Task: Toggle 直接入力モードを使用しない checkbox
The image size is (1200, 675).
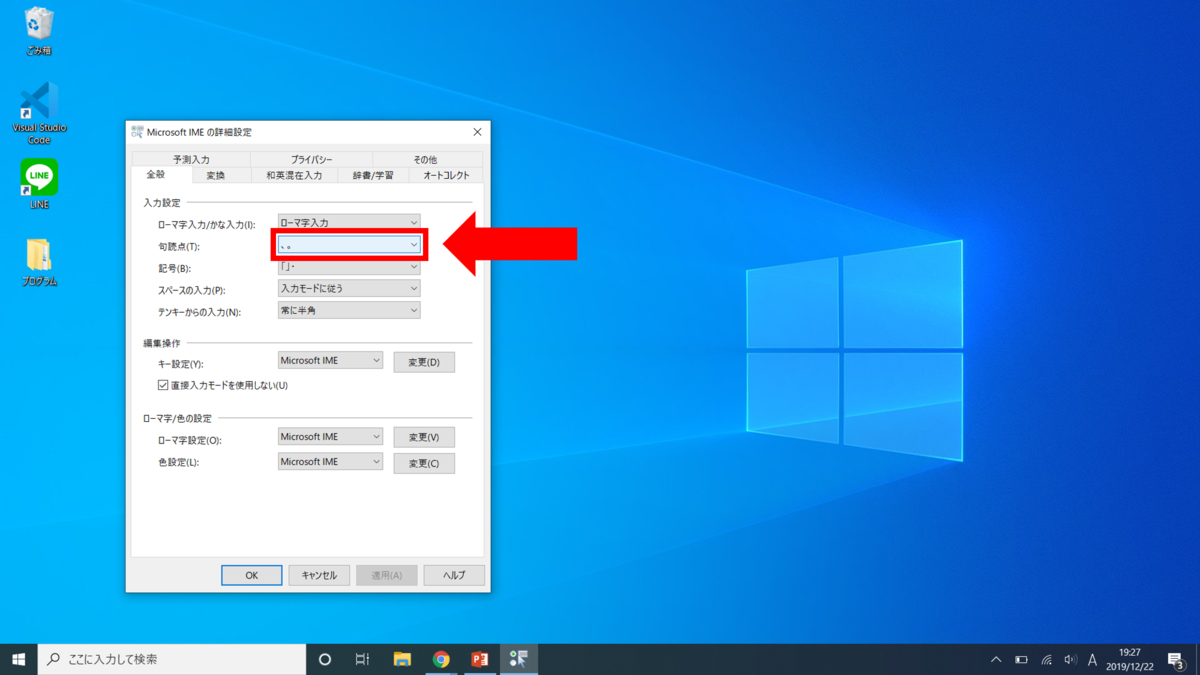Action: pyautogui.click(x=163, y=385)
